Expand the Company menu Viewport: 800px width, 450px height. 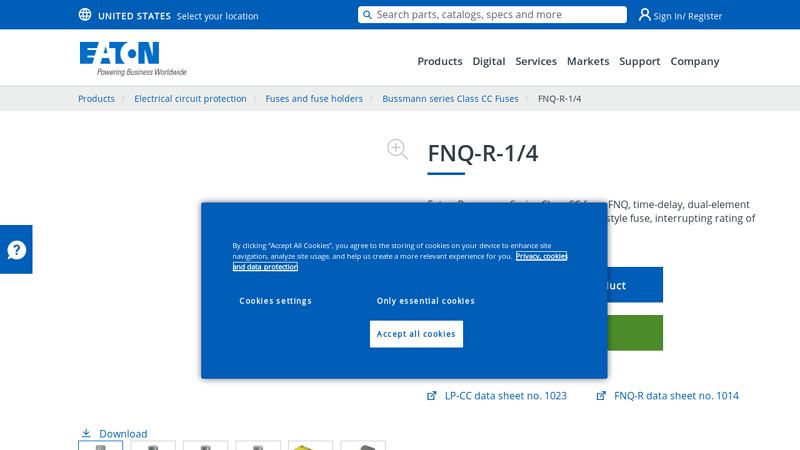point(694,61)
